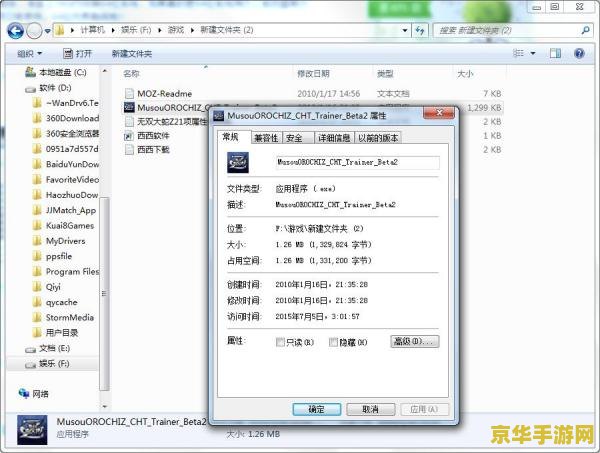Switch to the 兼容性 tab

point(265,138)
